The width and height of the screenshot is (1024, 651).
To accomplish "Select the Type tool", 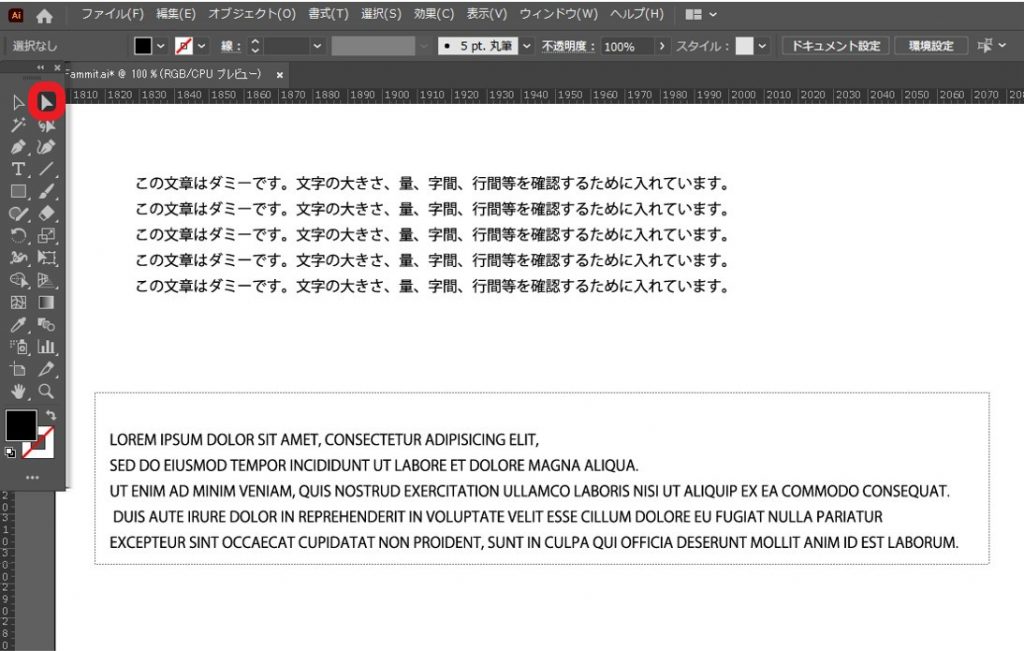I will coord(18,169).
